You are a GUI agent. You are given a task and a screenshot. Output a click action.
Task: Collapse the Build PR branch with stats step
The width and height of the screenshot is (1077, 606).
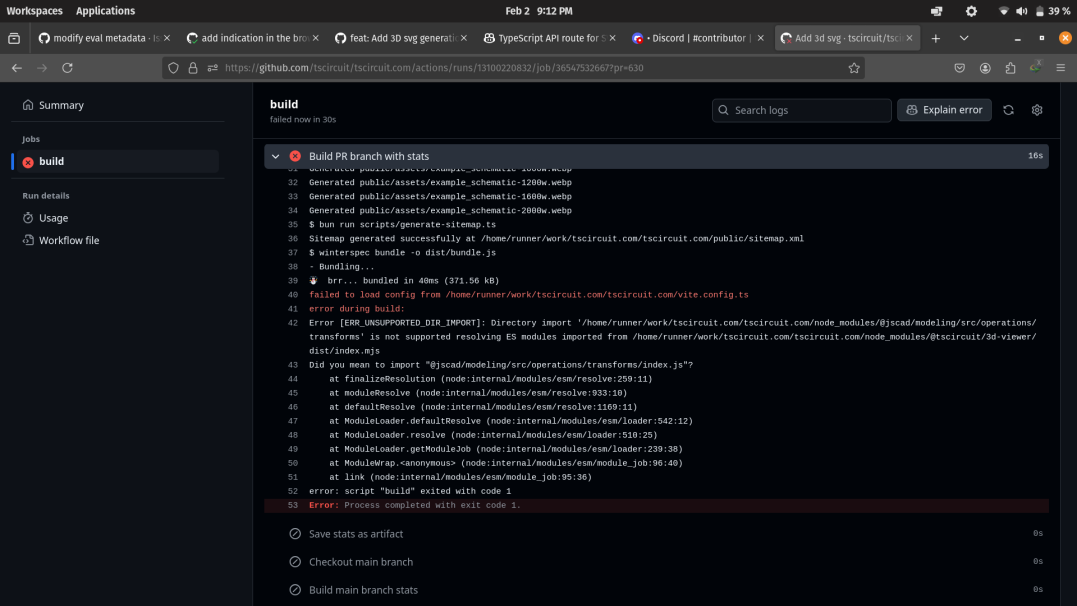tap(276, 156)
